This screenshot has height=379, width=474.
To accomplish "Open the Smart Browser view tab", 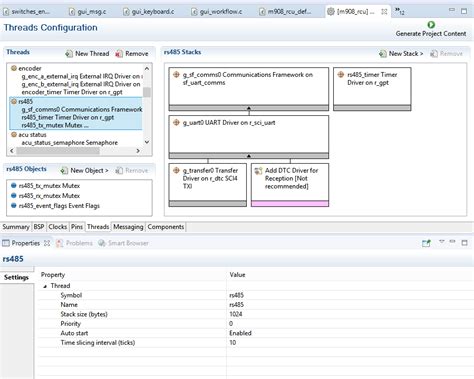I will tap(123, 243).
